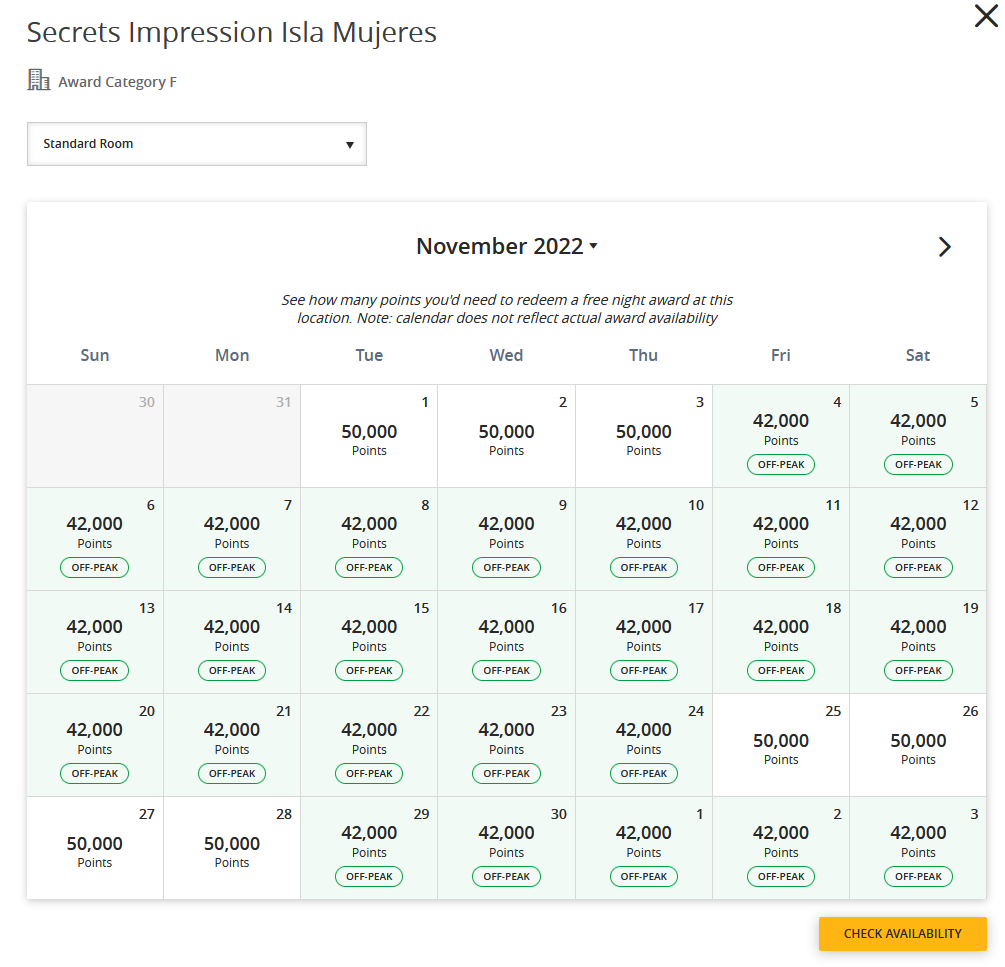Select Wednesday November 30 off-peak cell
Image resolution: width=1005 pixels, height=967 pixels.
pos(506,848)
